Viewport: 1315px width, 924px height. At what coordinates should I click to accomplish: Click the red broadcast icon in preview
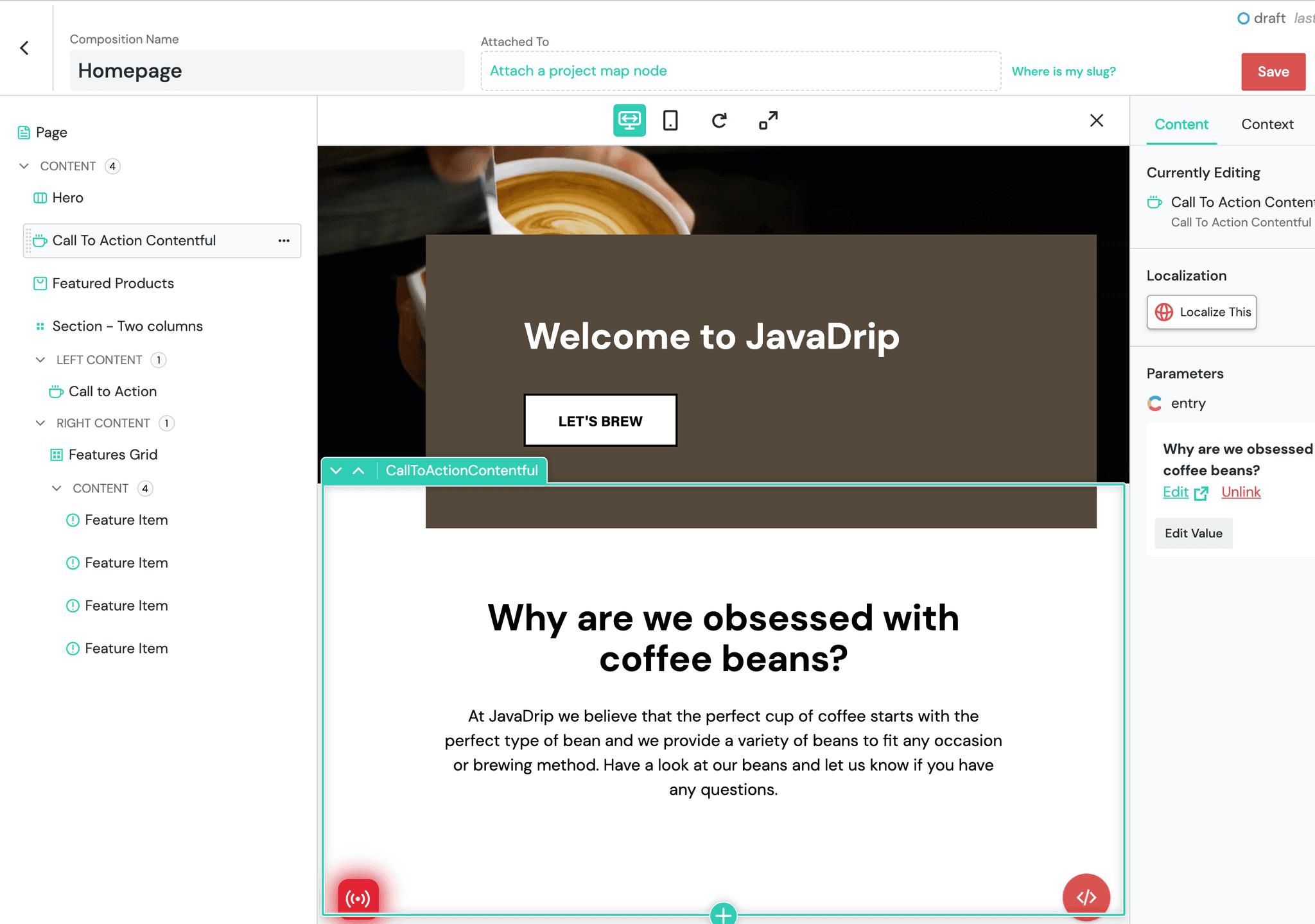pyautogui.click(x=358, y=898)
